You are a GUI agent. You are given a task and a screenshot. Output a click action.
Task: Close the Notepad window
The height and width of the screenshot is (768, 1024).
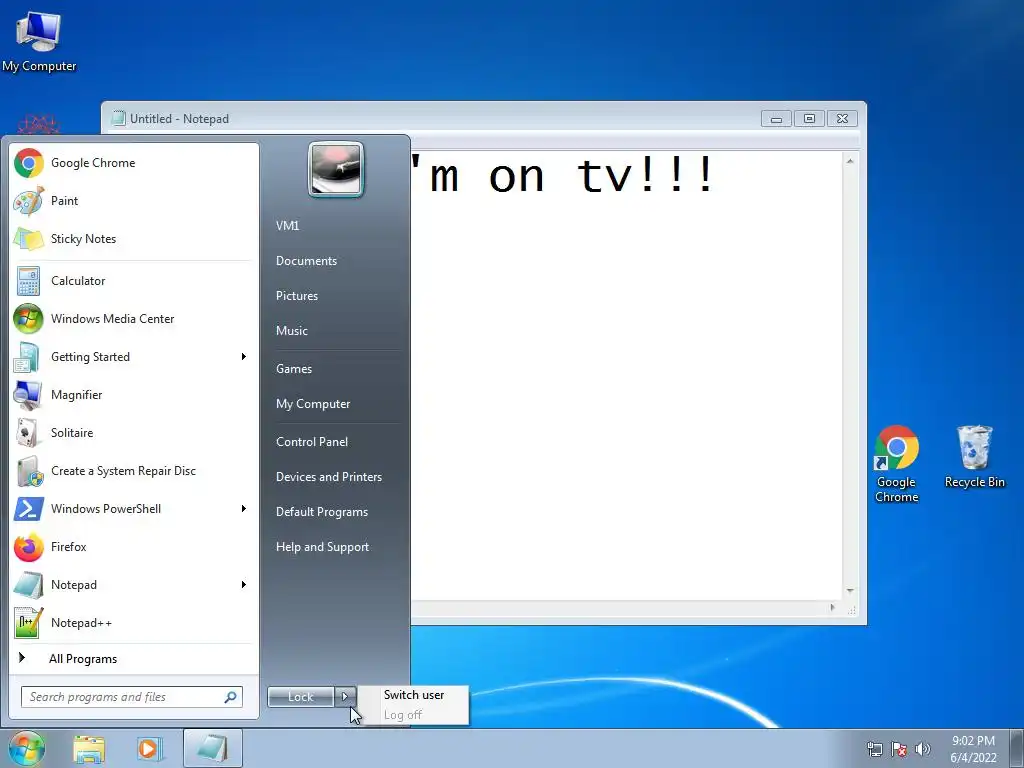842,119
